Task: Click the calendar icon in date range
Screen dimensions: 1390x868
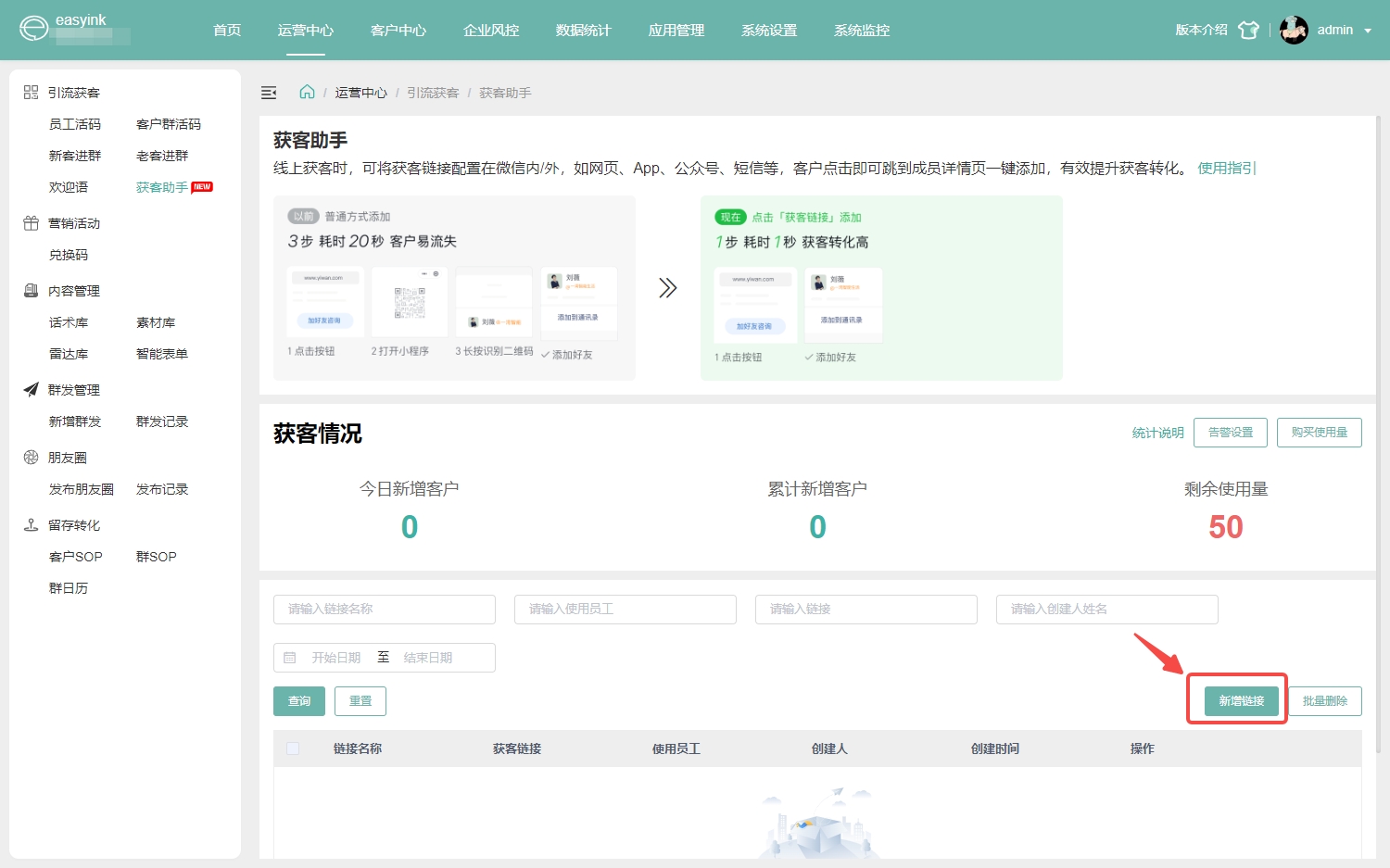Action: pos(290,658)
